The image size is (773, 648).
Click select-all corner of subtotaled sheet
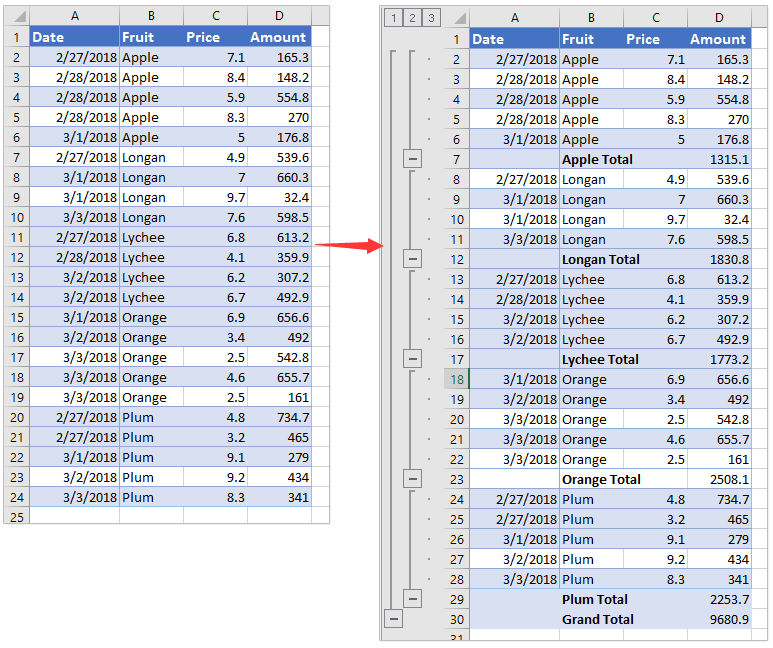click(457, 17)
